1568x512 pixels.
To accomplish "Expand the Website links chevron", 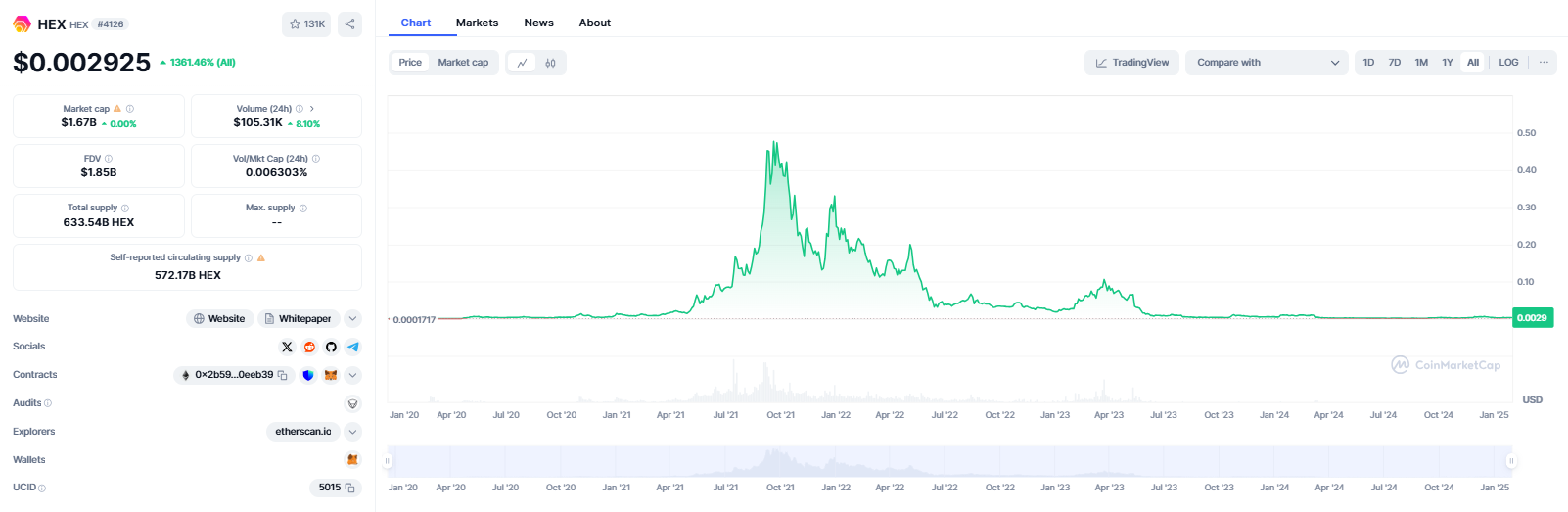I will [353, 319].
